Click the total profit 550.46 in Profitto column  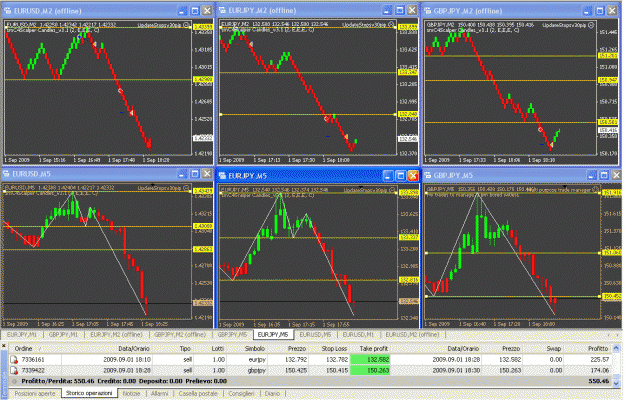pyautogui.click(x=598, y=381)
